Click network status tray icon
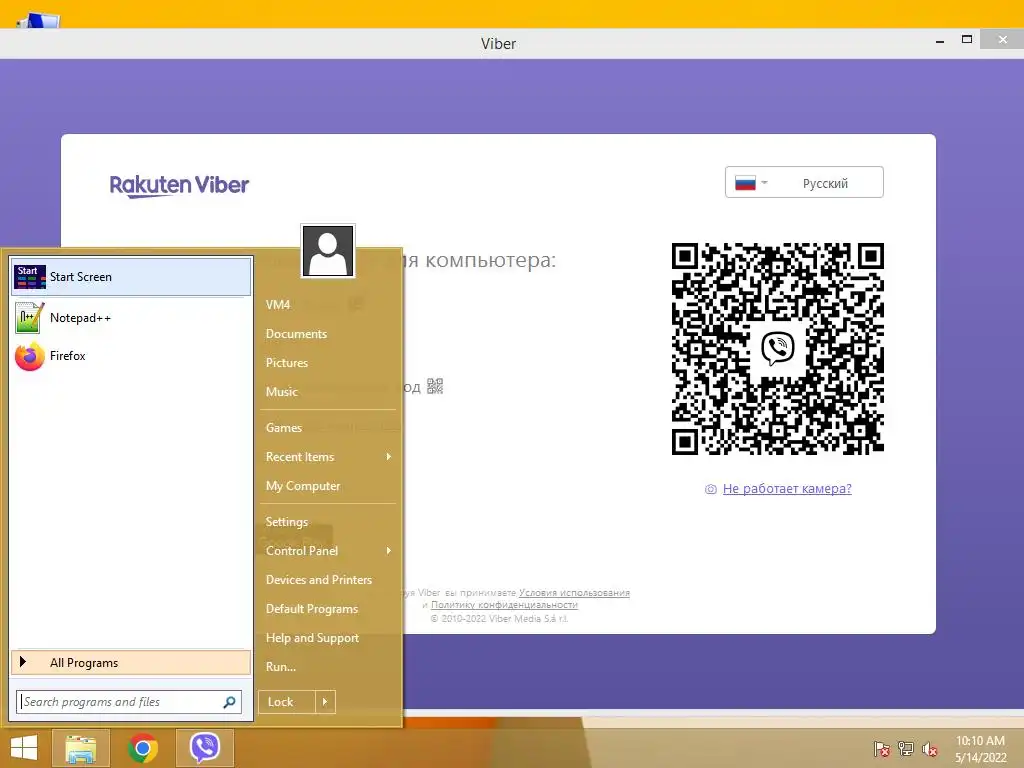1024x768 pixels. point(906,749)
